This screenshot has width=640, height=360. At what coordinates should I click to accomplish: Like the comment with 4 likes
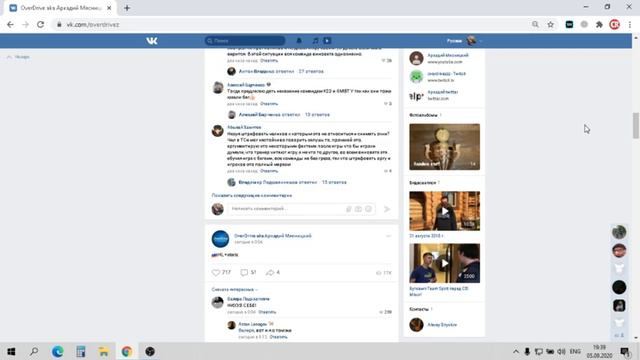(387, 171)
